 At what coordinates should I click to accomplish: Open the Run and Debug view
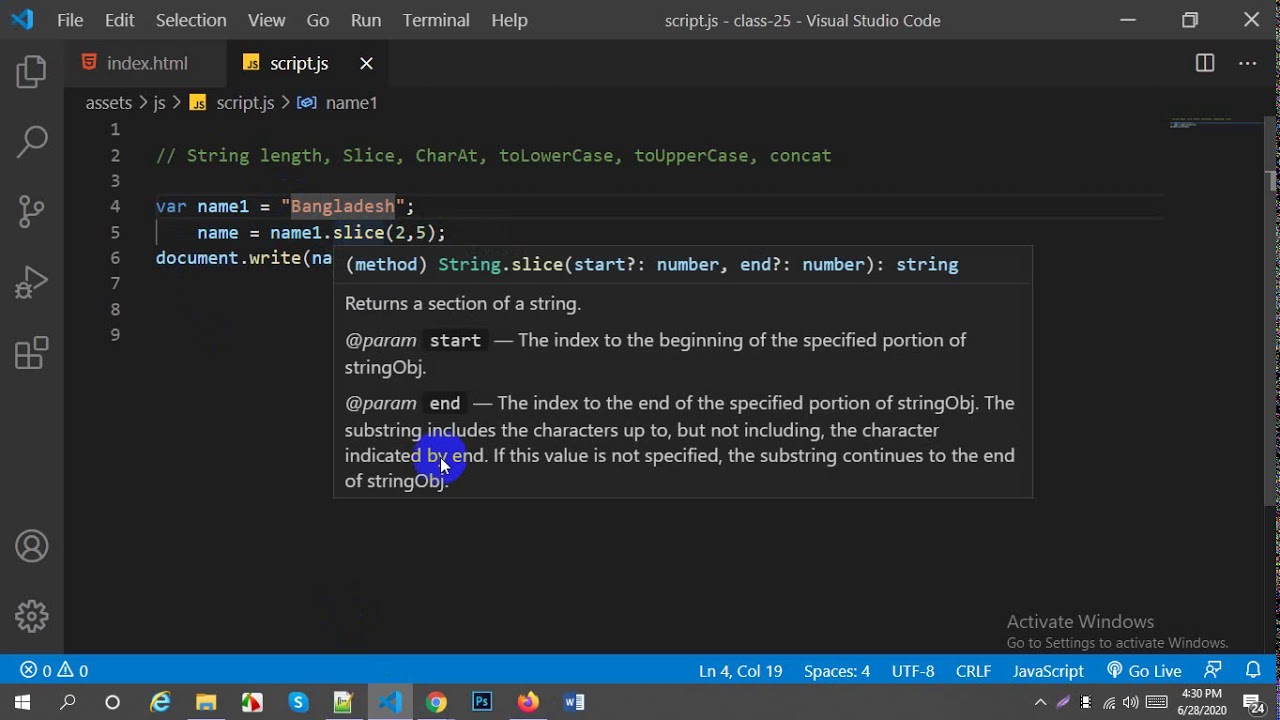[x=32, y=282]
